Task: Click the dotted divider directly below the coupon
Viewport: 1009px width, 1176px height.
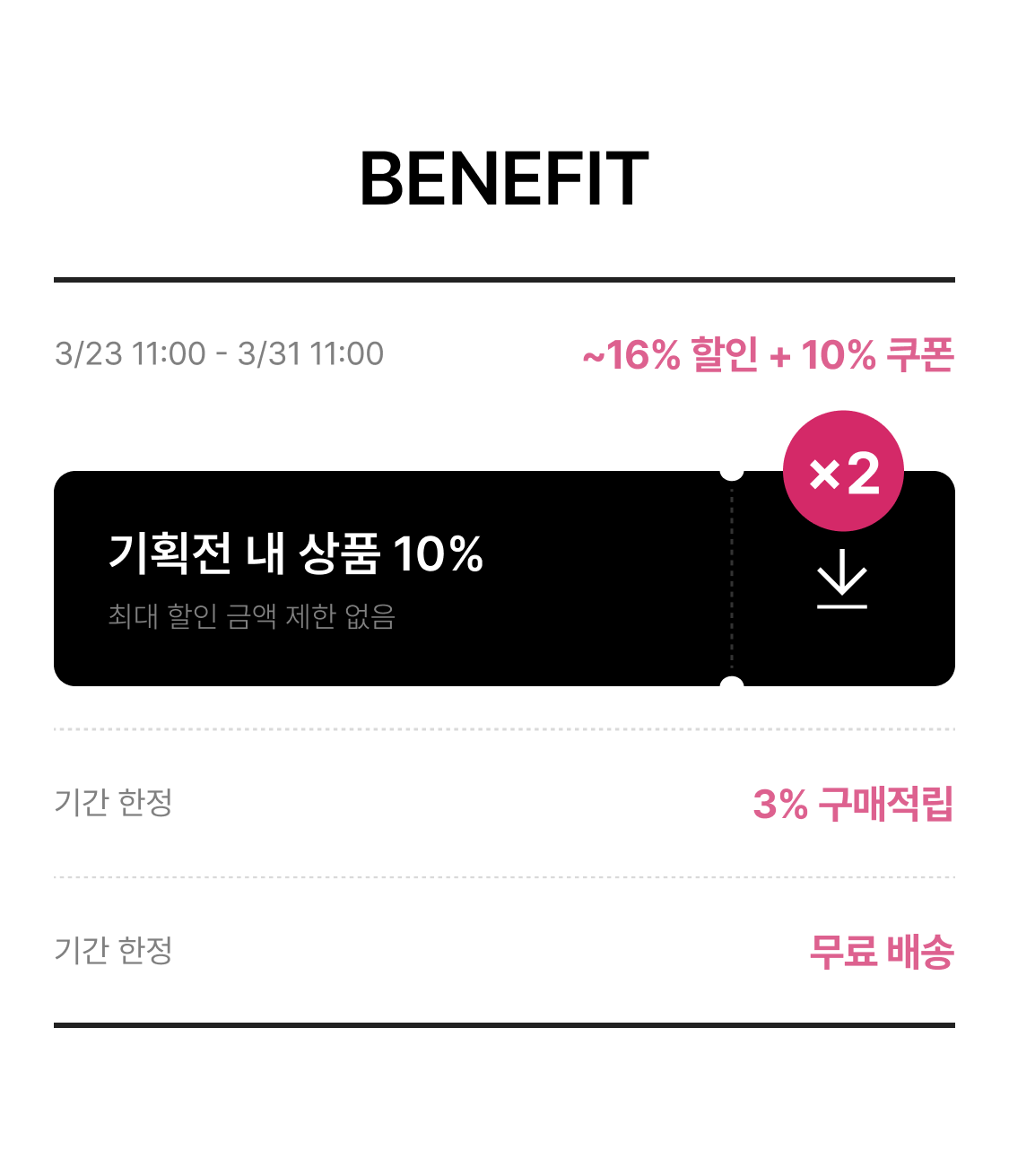Action: click(504, 729)
